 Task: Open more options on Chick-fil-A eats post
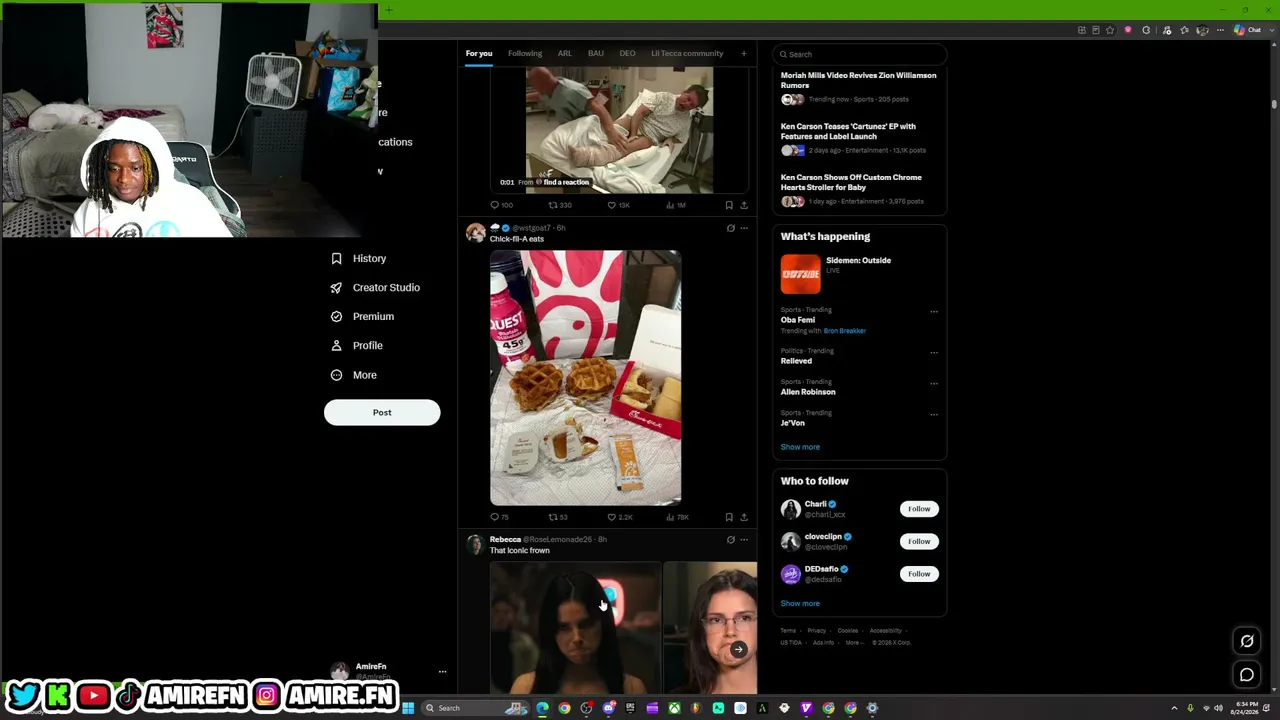click(743, 228)
